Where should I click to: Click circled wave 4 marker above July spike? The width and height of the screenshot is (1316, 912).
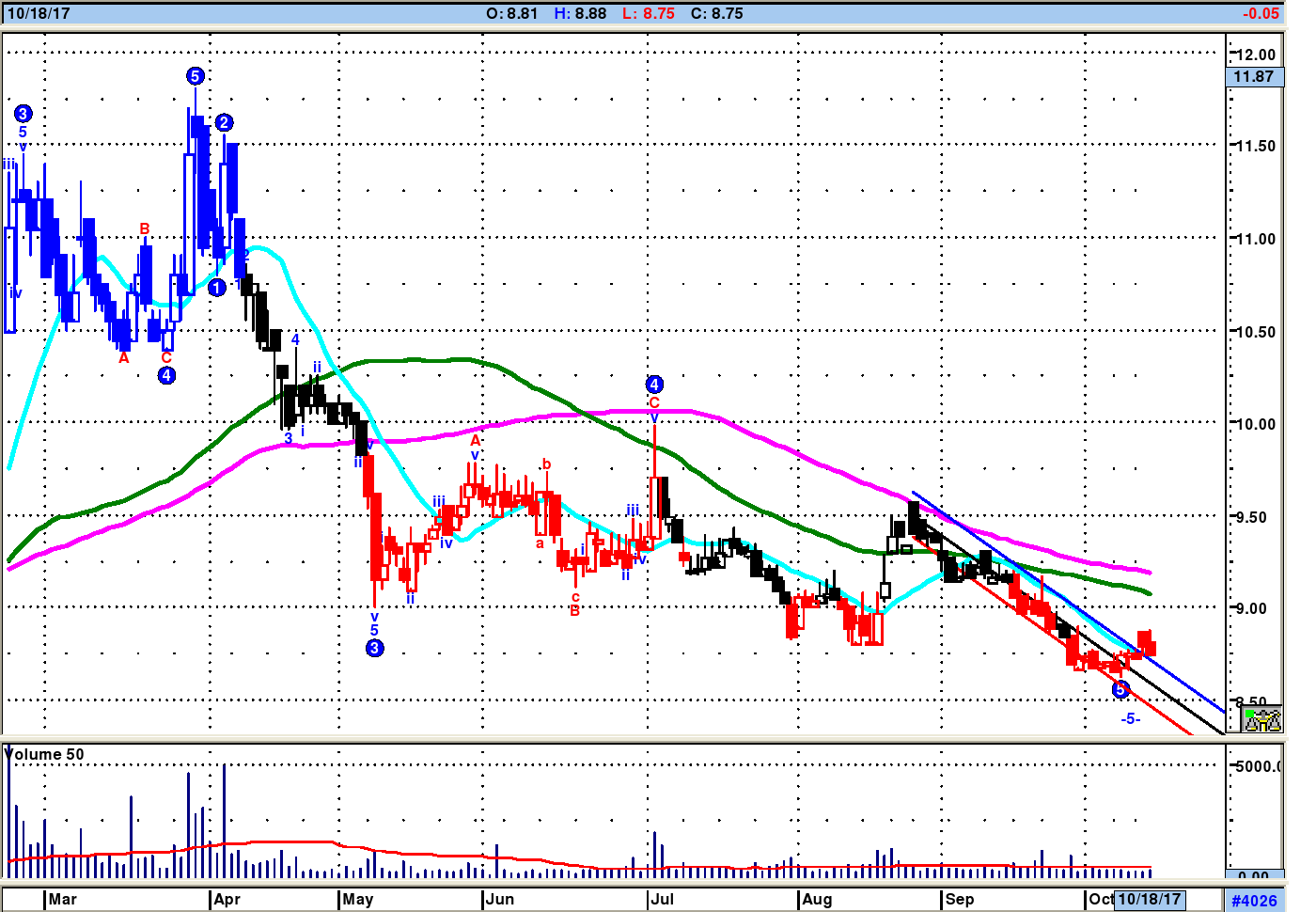654,384
